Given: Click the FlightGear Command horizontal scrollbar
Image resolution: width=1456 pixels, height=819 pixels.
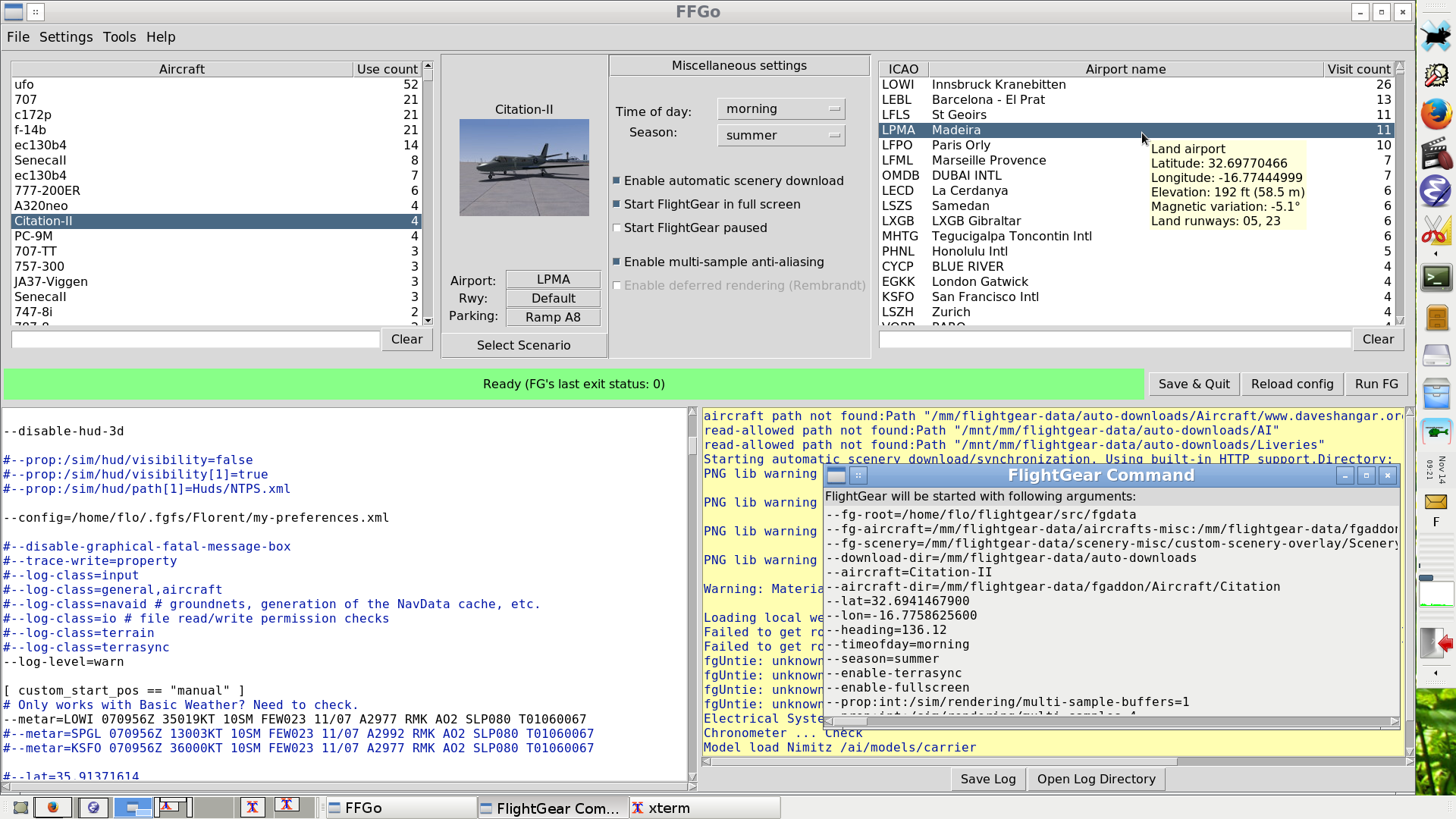Looking at the screenshot, I should point(1112,721).
